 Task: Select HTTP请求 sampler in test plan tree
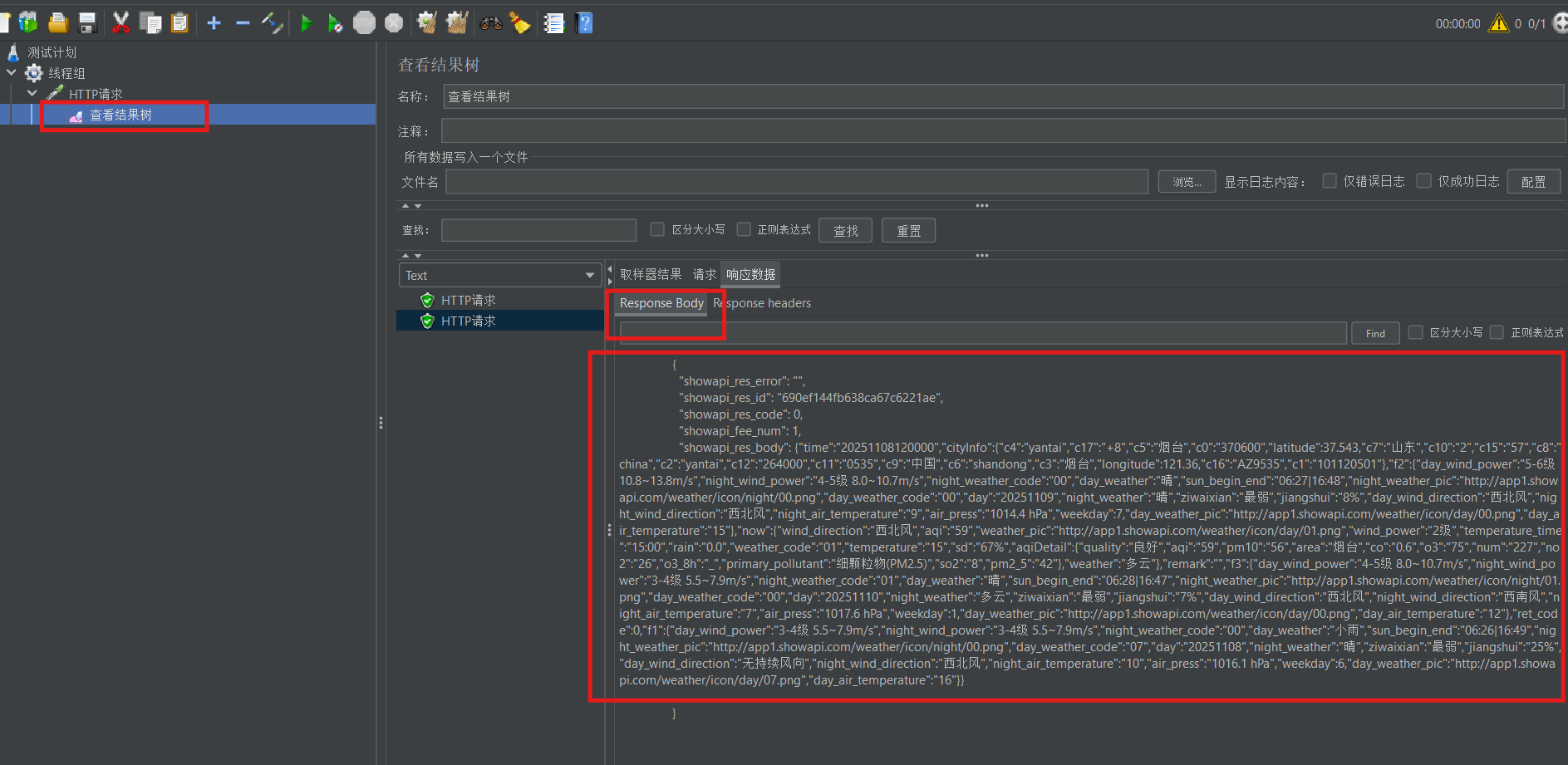pos(96,94)
